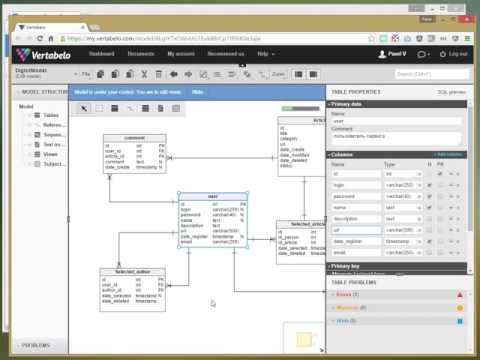Collapse the Columns section header
The image size is (480, 360).
(397, 155)
